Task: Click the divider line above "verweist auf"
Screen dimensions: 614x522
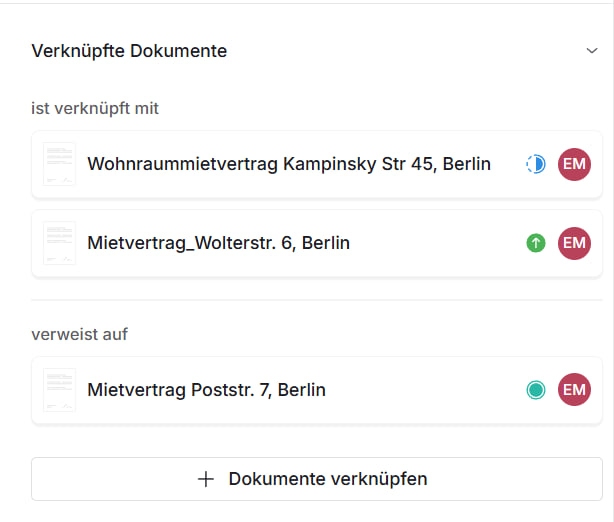Action: coord(316,300)
